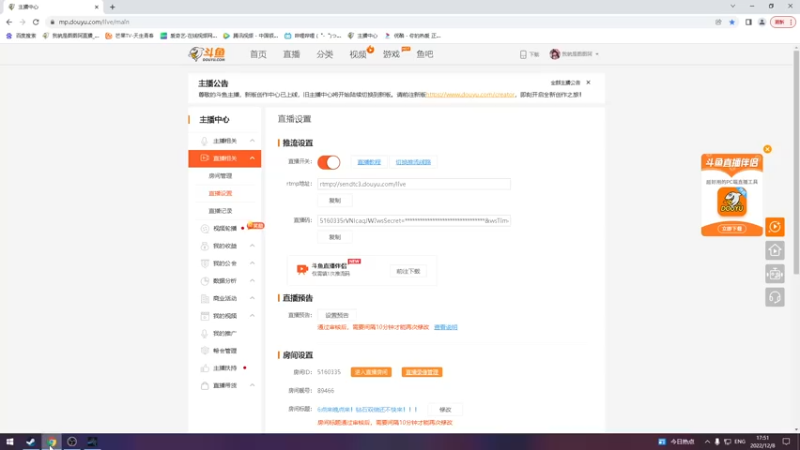
Task: Toggle the 直播开关 live switch
Action: (329, 162)
